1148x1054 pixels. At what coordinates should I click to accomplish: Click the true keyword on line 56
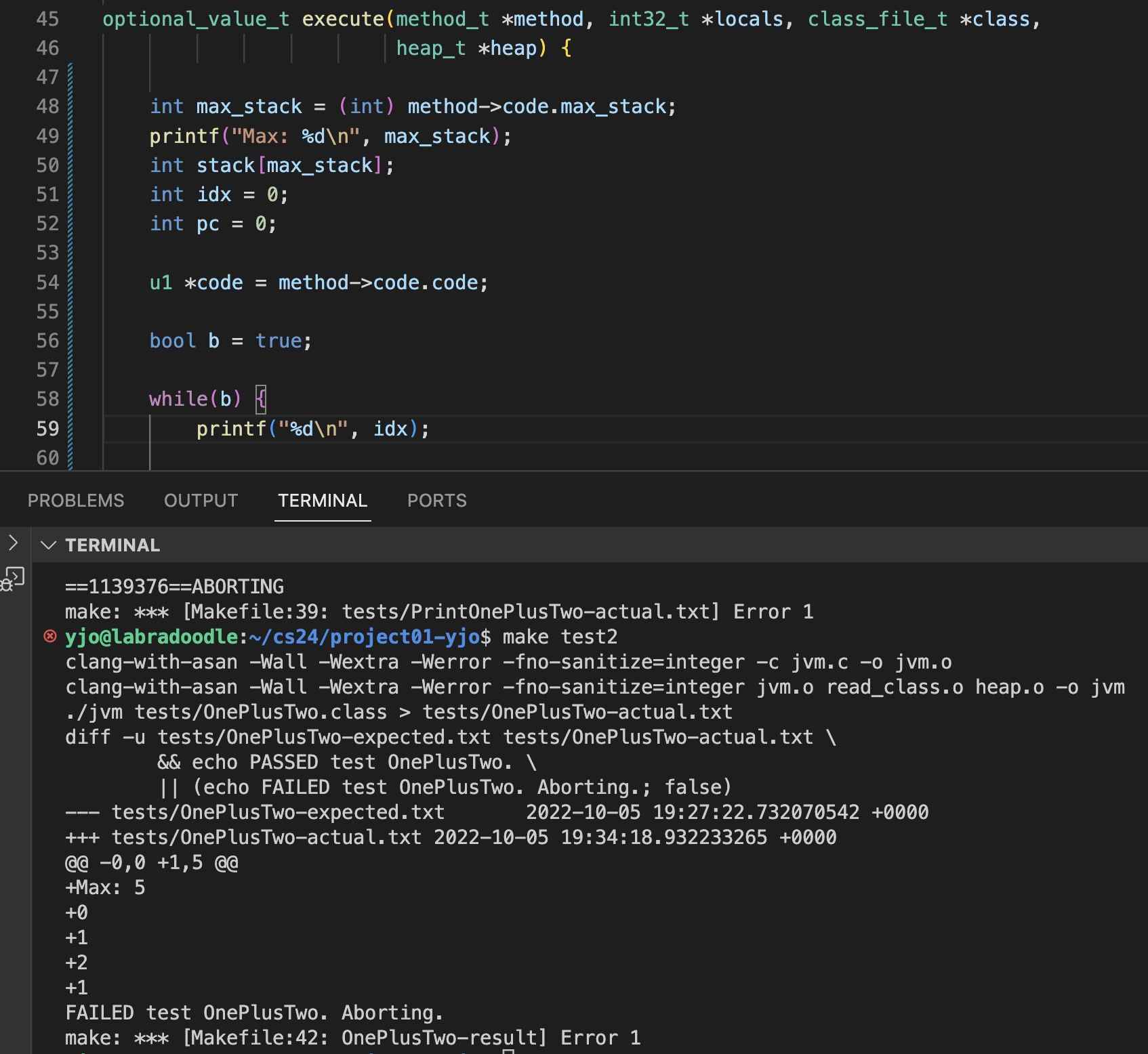279,341
